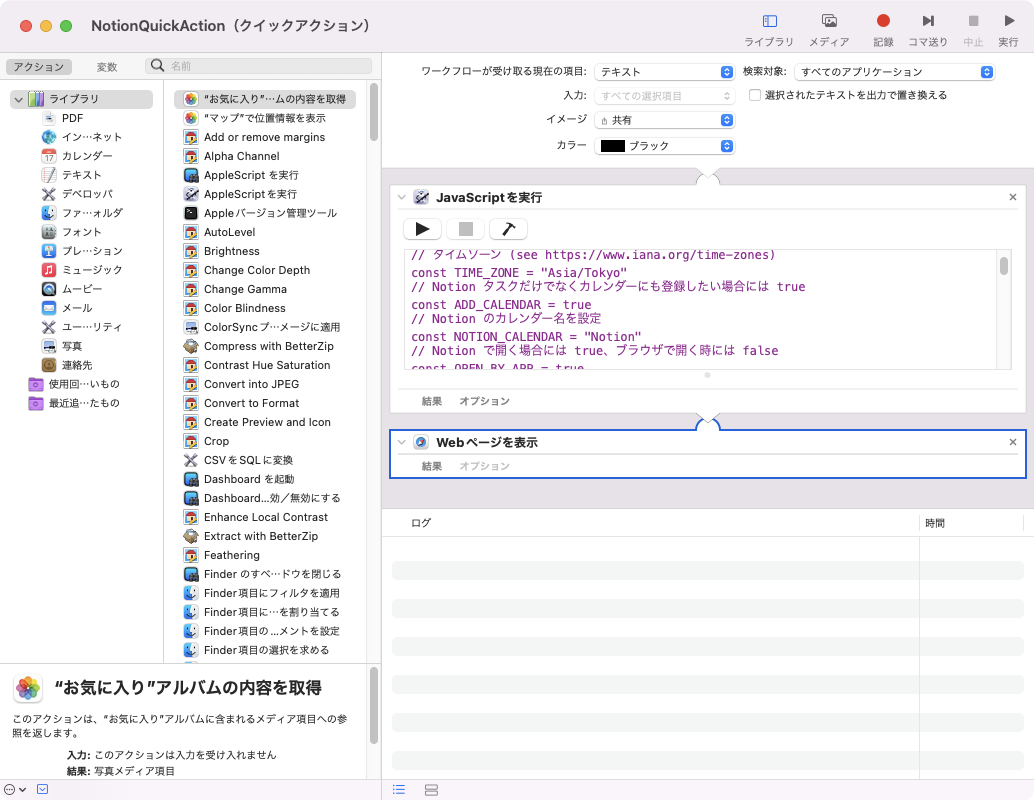1034x800 pixels.
Task: Open the ワークフローが受け取る現在の項目 dropdown
Action: point(664,71)
